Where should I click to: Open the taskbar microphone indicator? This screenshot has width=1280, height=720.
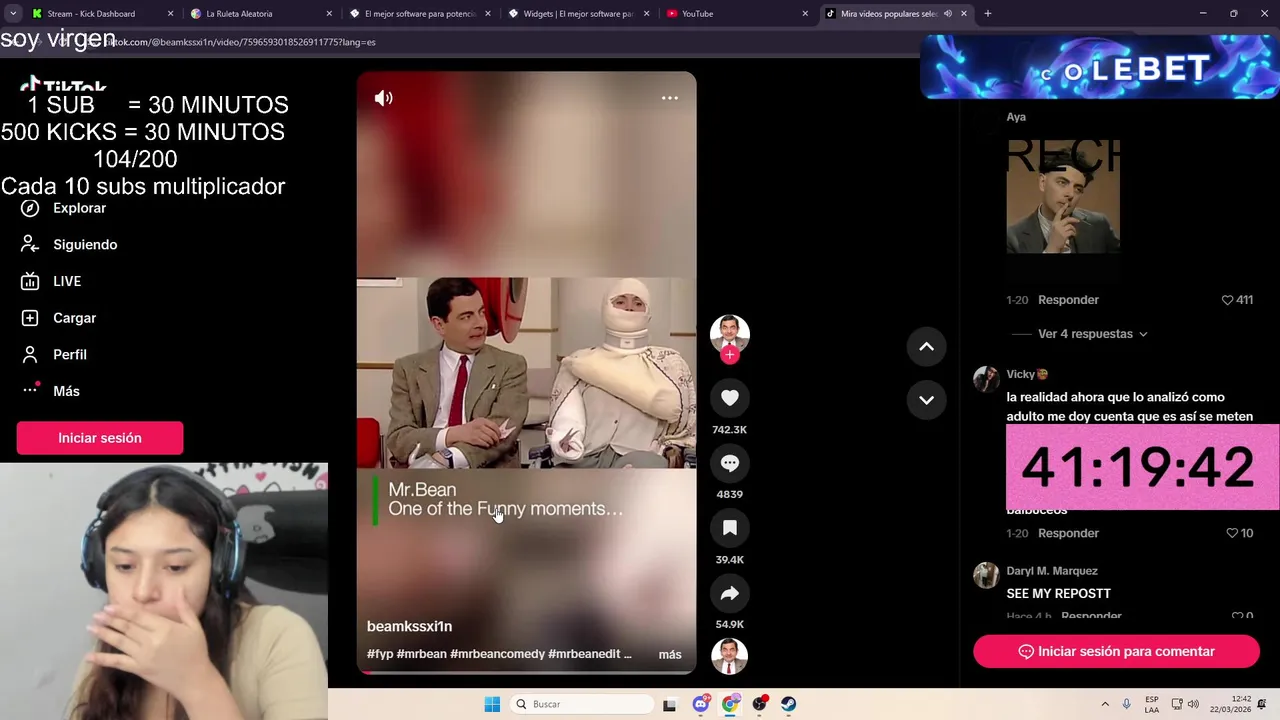pyautogui.click(x=1126, y=704)
